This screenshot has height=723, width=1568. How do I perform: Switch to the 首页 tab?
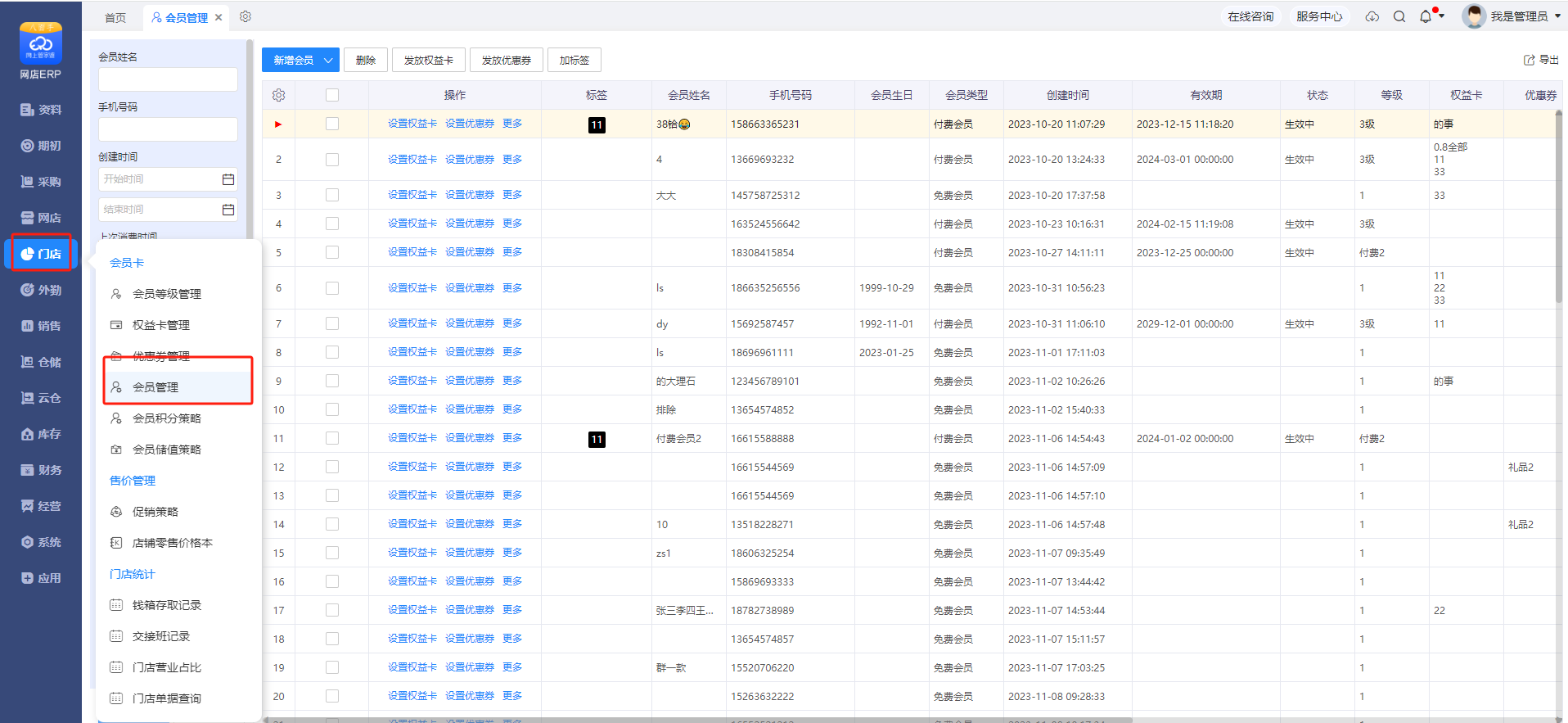click(x=115, y=17)
